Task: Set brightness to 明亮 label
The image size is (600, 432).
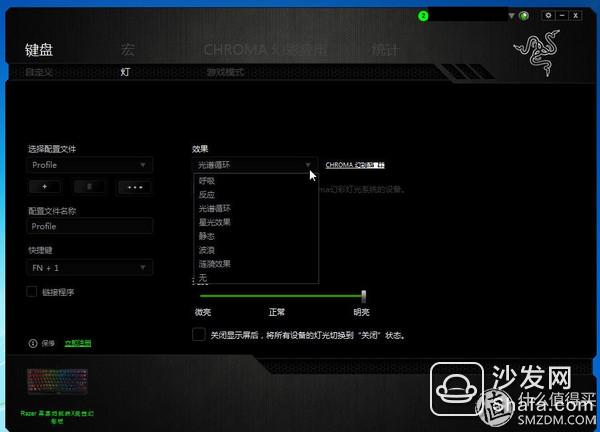Action: [361, 312]
